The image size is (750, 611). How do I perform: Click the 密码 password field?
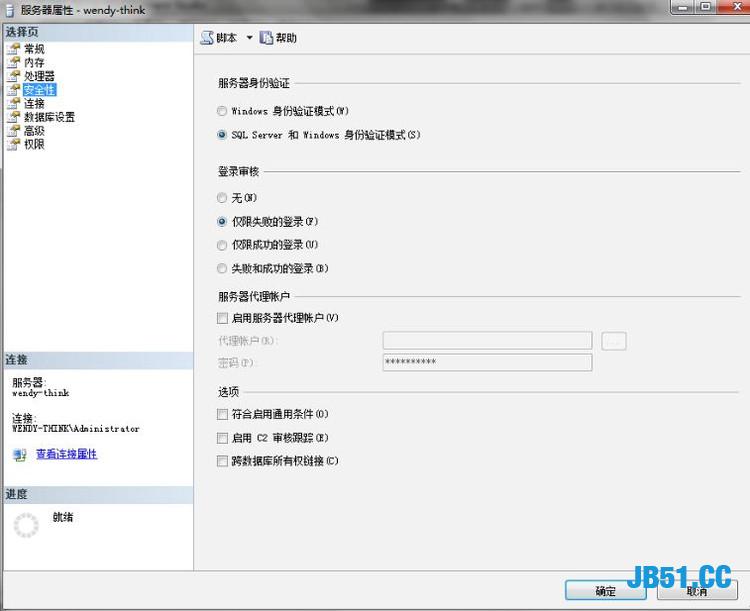tap(487, 362)
